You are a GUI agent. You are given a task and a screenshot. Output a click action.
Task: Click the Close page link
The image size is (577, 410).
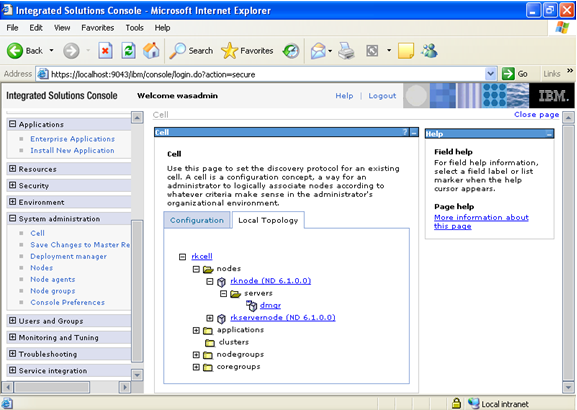537,114
